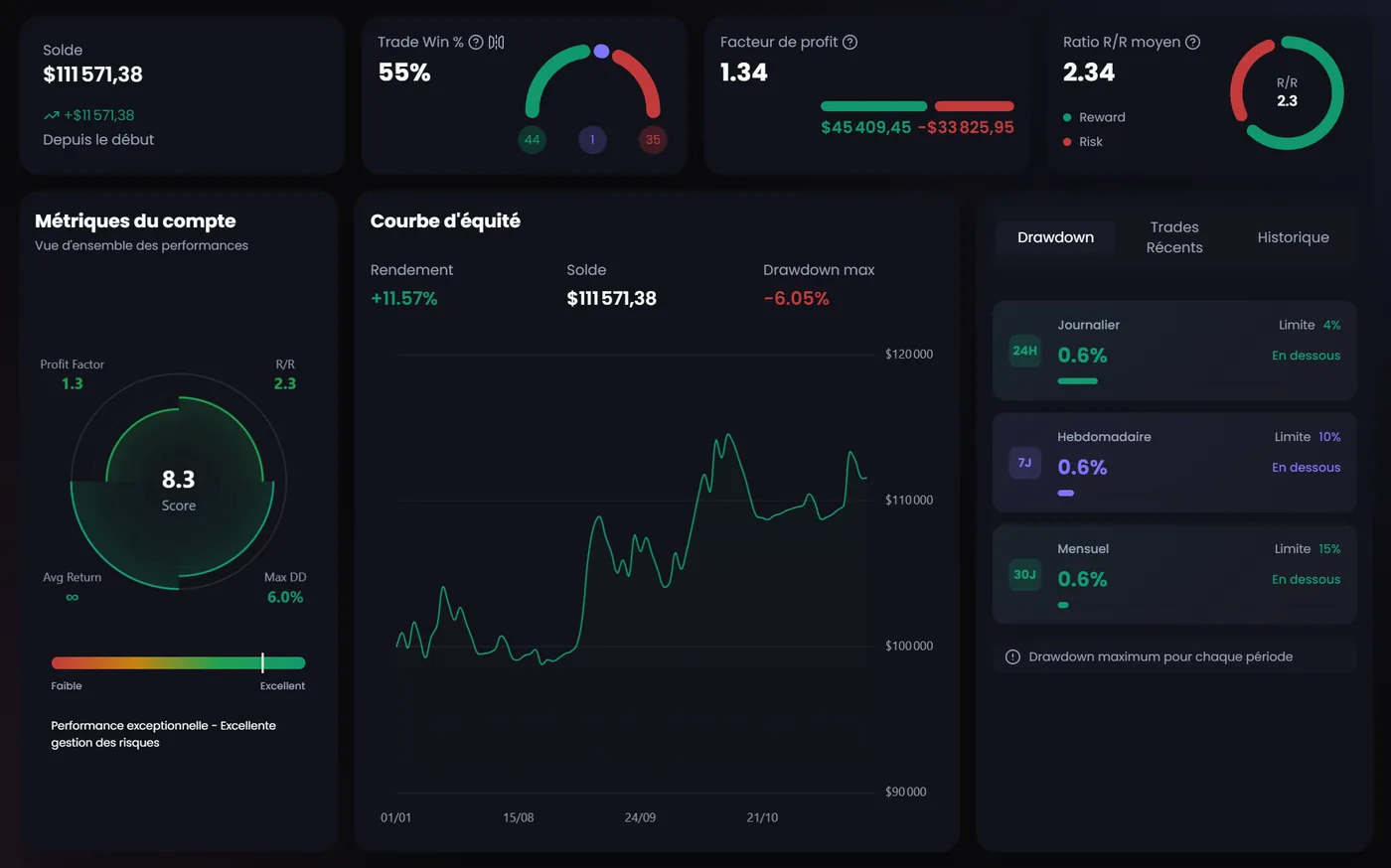Image resolution: width=1391 pixels, height=868 pixels.
Task: Click the $111 571,38 balance in Solde card
Action: [x=92, y=74]
